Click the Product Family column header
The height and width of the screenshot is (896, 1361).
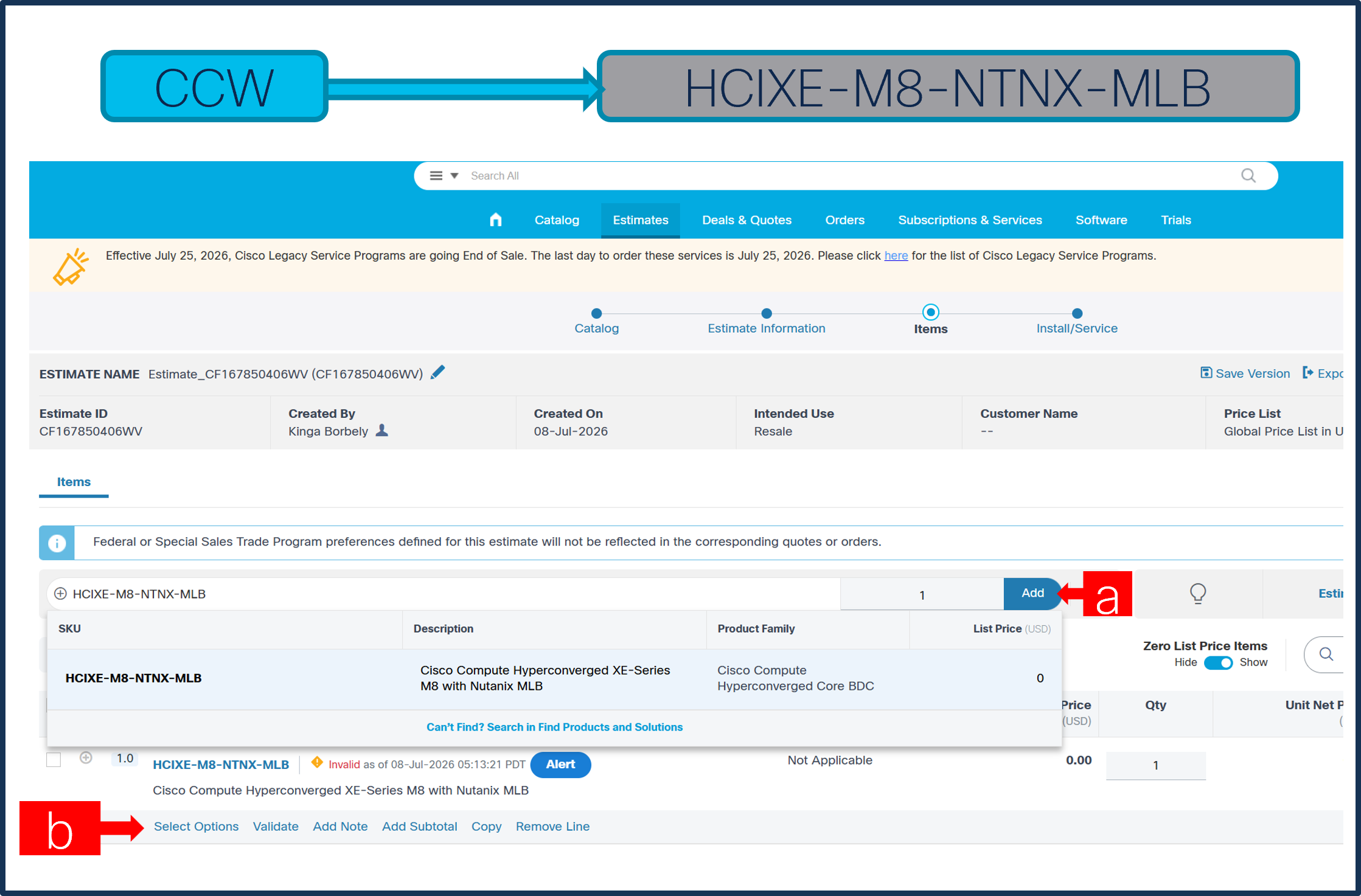click(x=756, y=629)
